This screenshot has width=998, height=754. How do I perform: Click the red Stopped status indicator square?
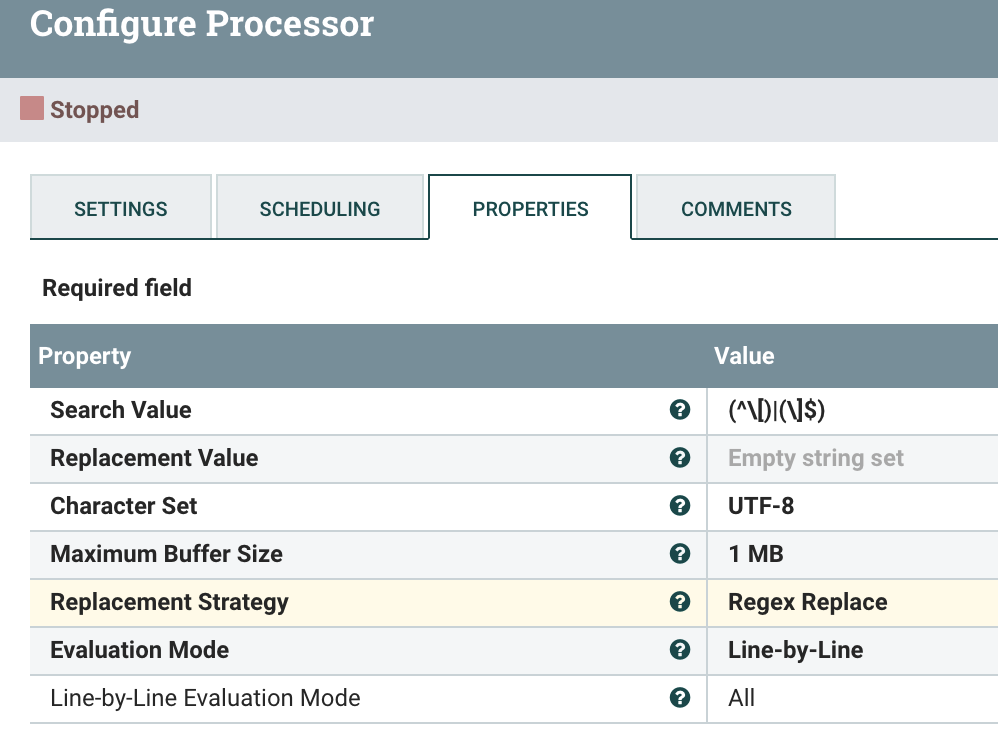pos(32,109)
